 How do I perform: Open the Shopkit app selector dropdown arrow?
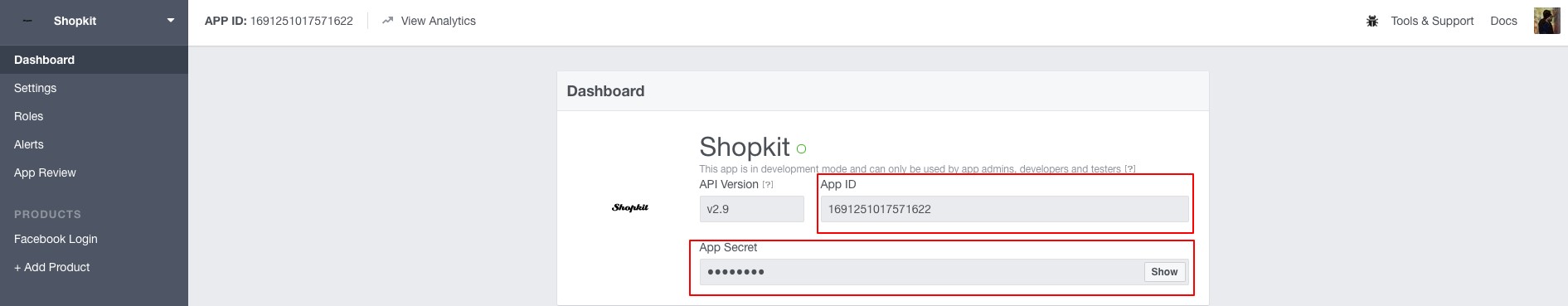pos(171,21)
